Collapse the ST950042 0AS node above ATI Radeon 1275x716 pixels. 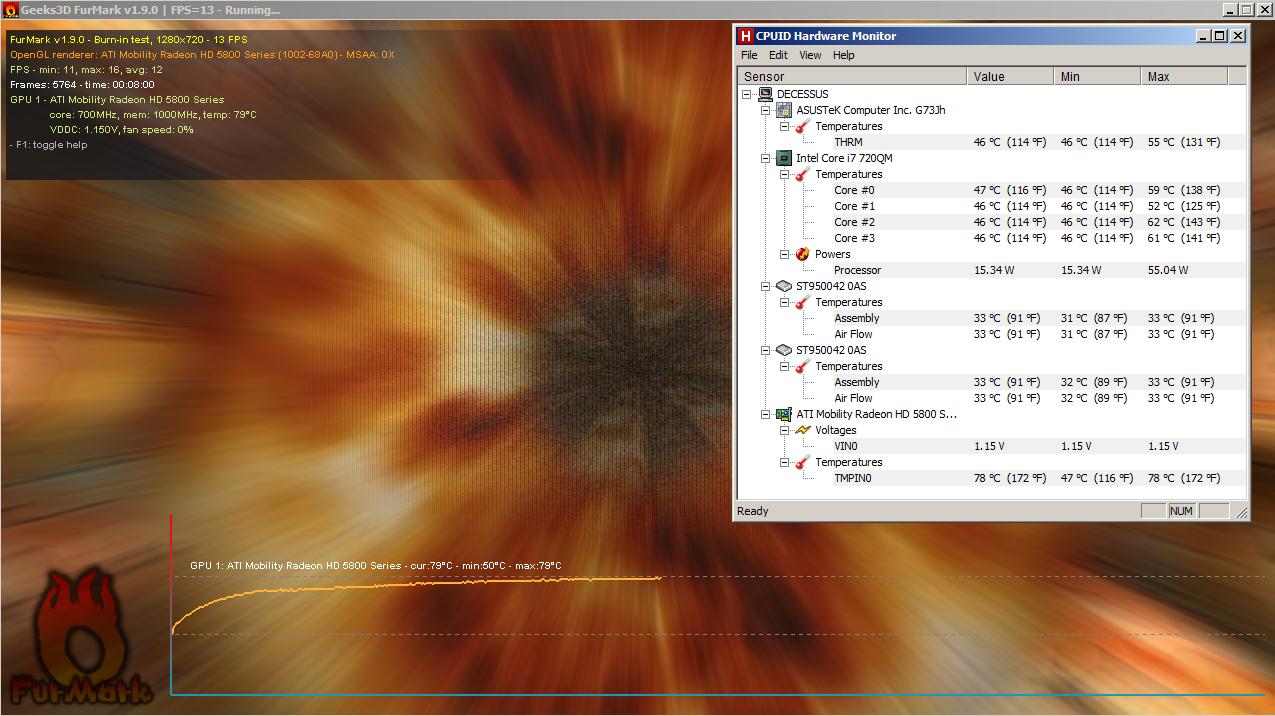point(766,350)
